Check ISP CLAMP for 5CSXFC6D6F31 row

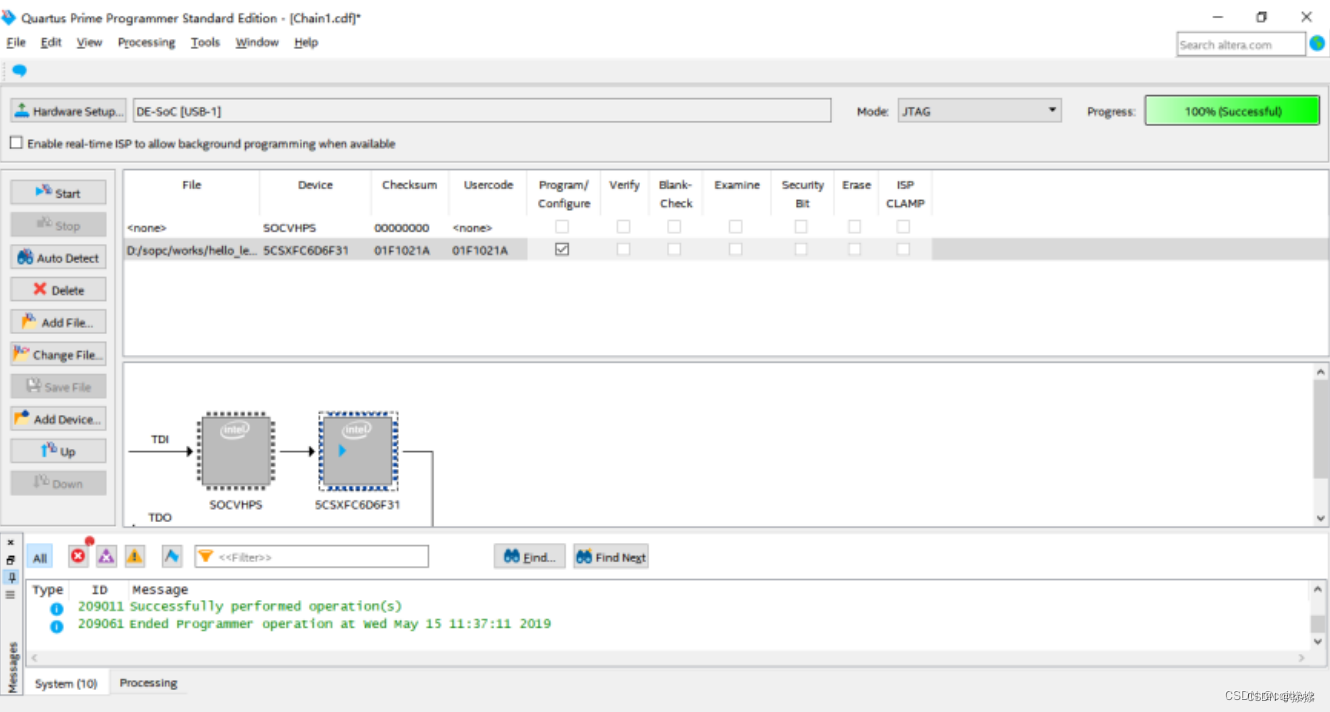point(903,249)
